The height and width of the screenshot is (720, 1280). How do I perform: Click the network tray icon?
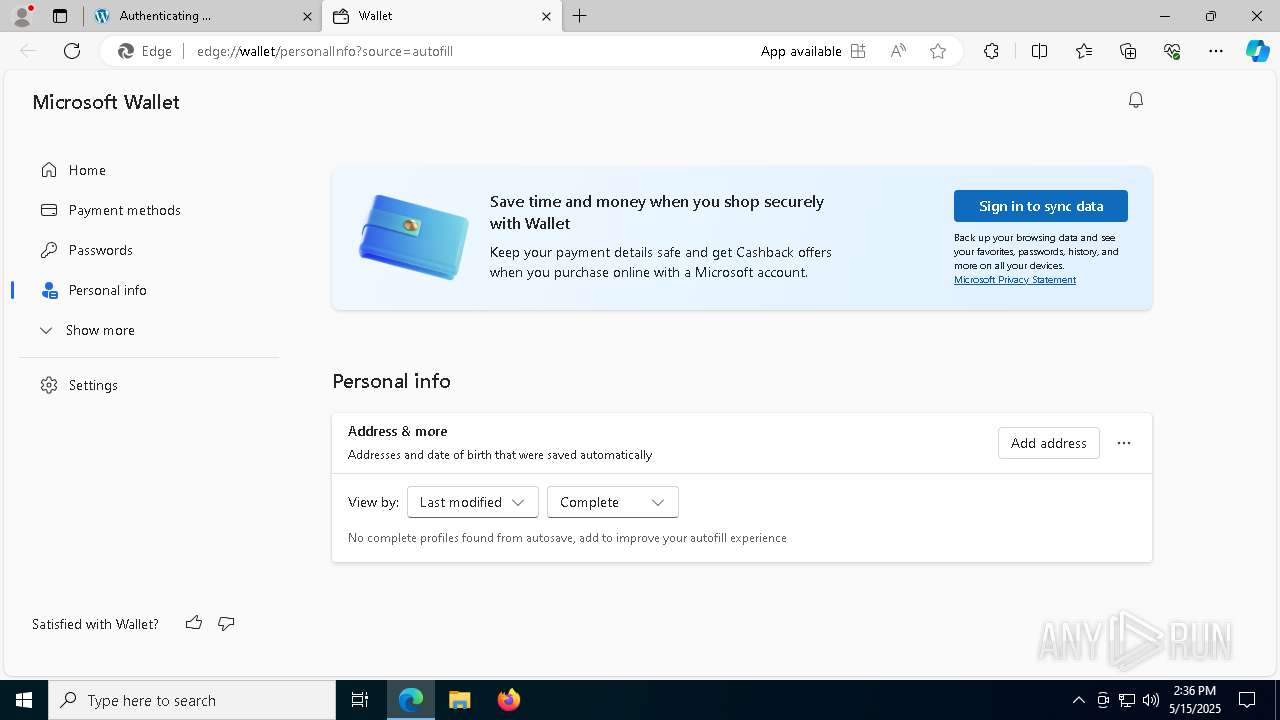coord(1127,700)
